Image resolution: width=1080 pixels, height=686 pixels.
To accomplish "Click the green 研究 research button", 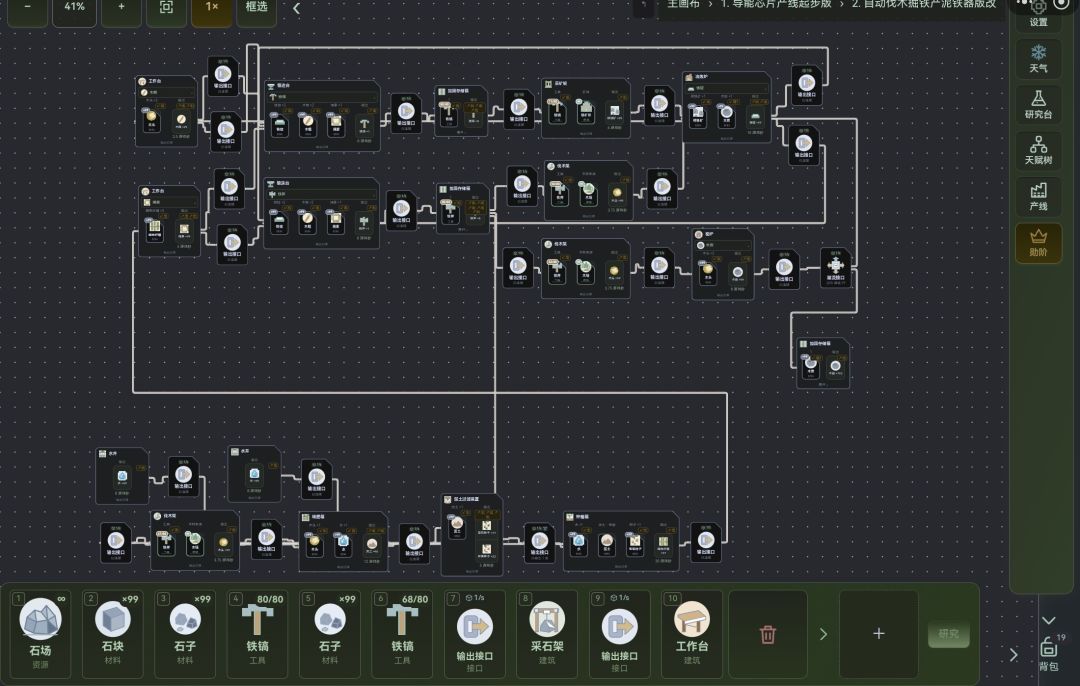I will click(x=948, y=634).
